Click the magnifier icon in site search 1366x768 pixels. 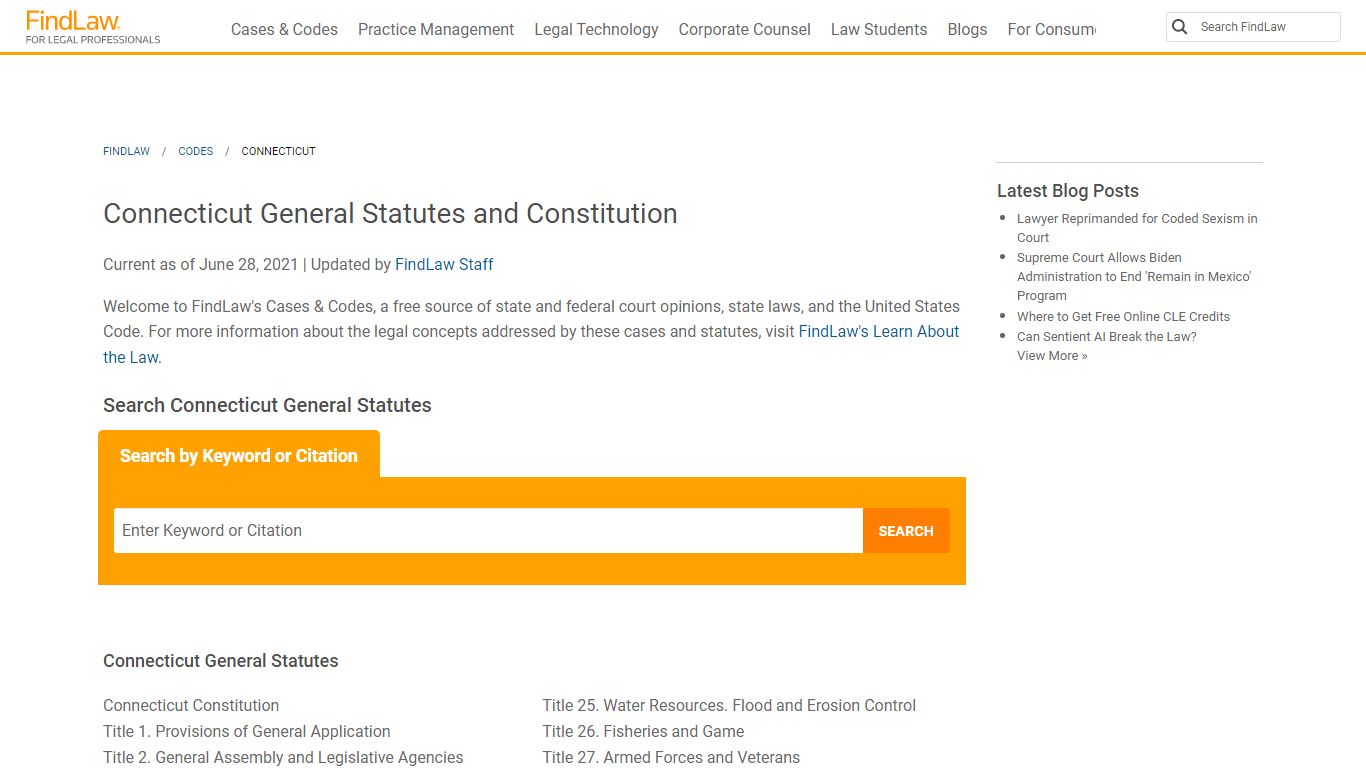pos(1180,27)
